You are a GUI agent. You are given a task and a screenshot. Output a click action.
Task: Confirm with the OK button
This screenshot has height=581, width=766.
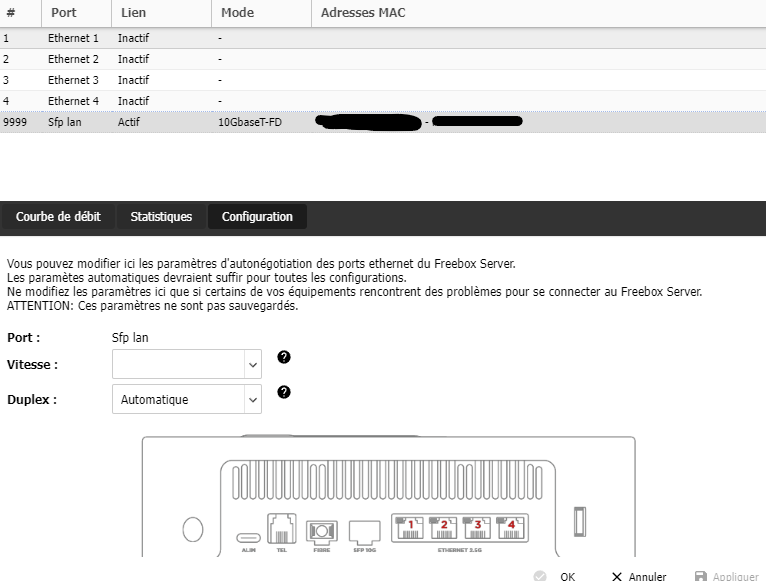557,576
